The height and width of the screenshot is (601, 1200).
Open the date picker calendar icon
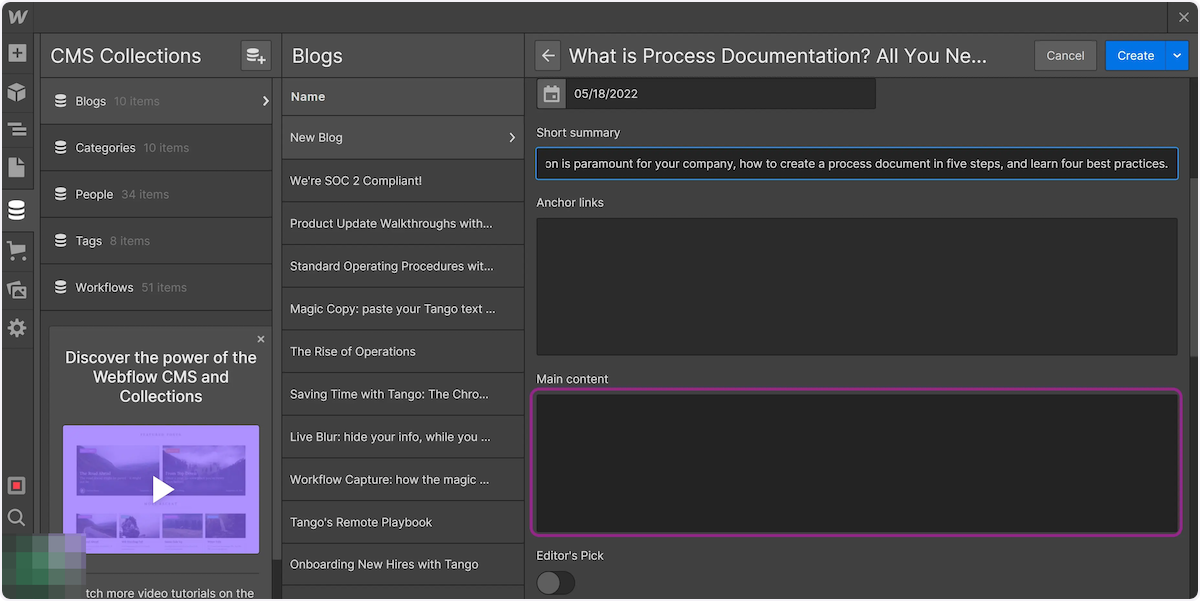tap(551, 94)
